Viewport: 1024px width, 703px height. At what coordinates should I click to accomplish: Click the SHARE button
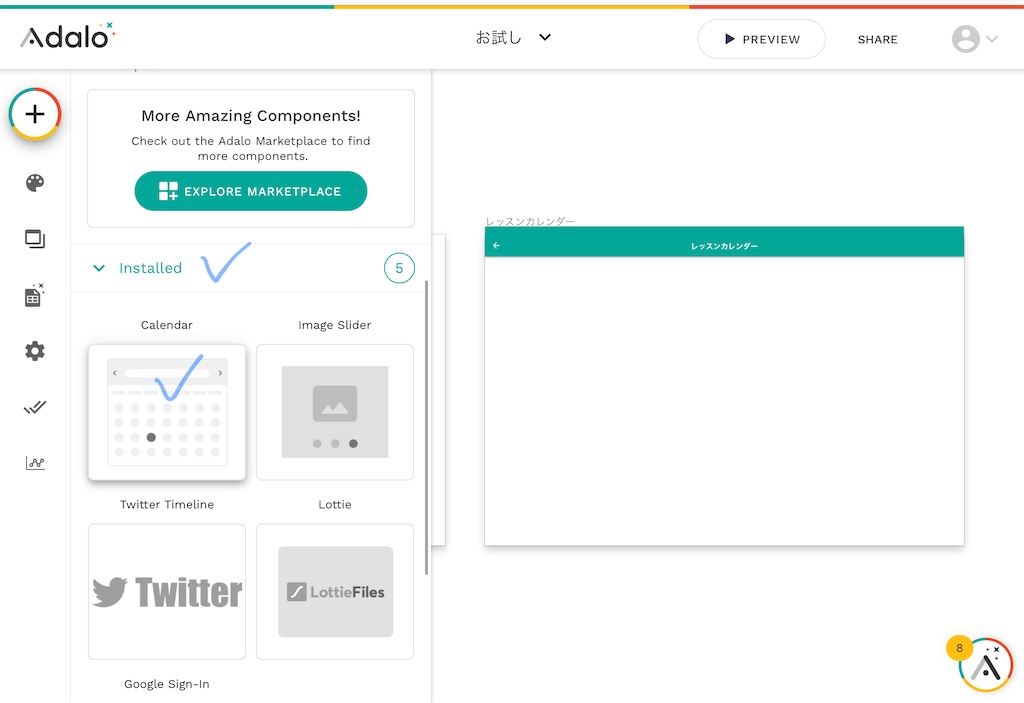877,39
